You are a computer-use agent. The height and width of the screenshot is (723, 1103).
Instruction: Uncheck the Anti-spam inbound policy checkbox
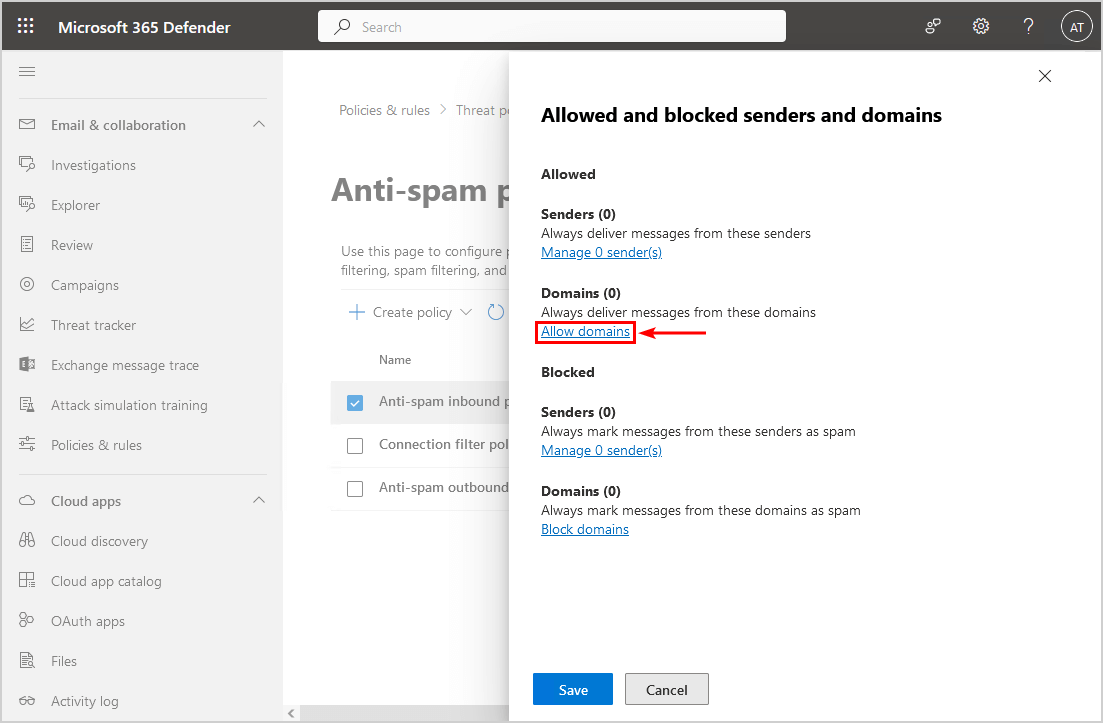pos(355,402)
